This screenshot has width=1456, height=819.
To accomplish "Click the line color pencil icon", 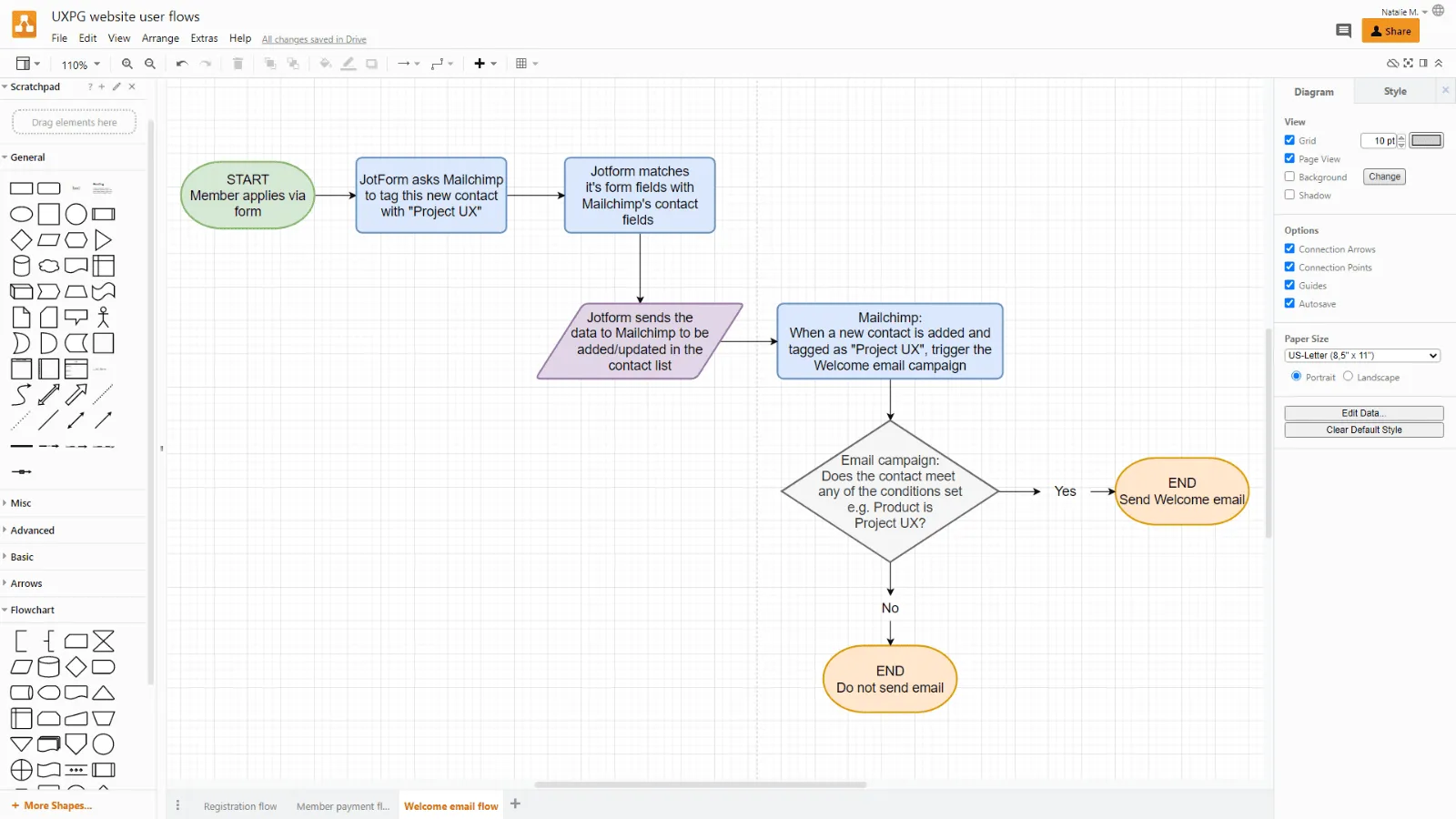I will (349, 64).
